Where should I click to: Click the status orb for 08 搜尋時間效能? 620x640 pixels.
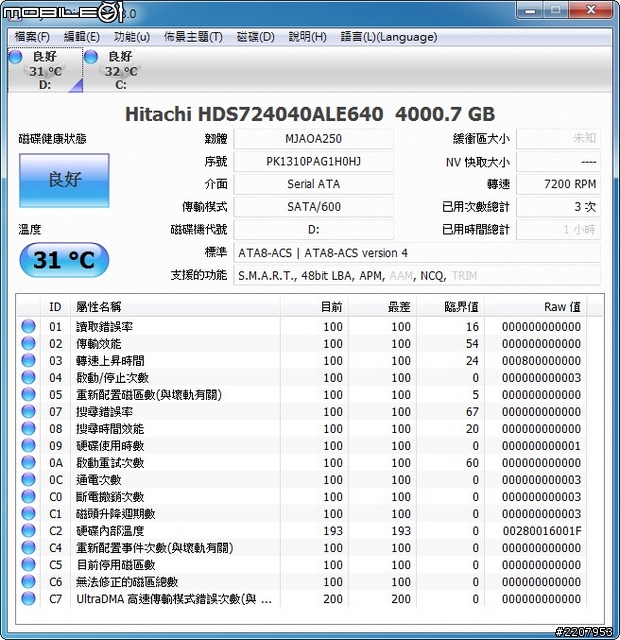coord(28,429)
